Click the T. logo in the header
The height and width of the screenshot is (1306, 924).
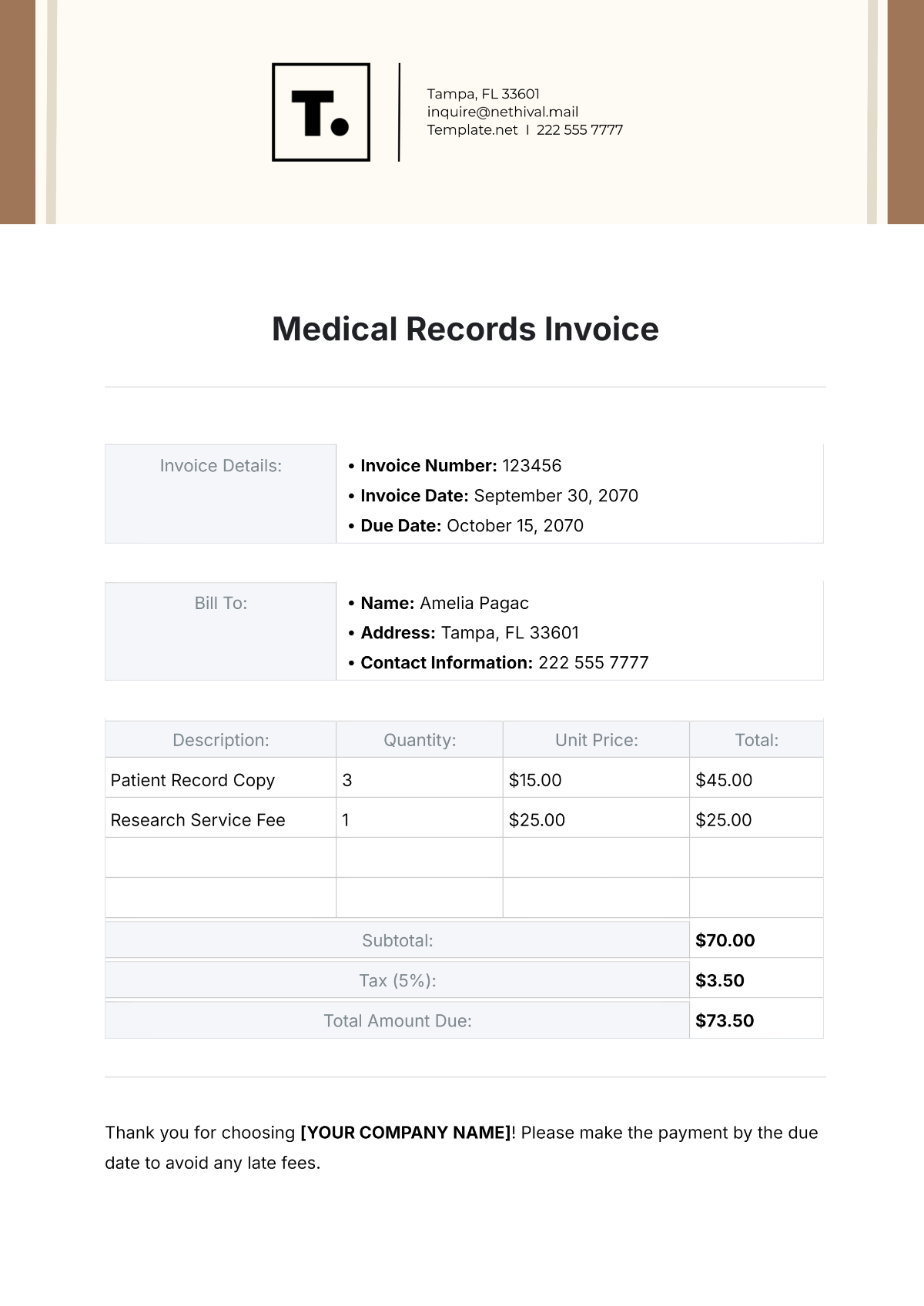point(321,112)
